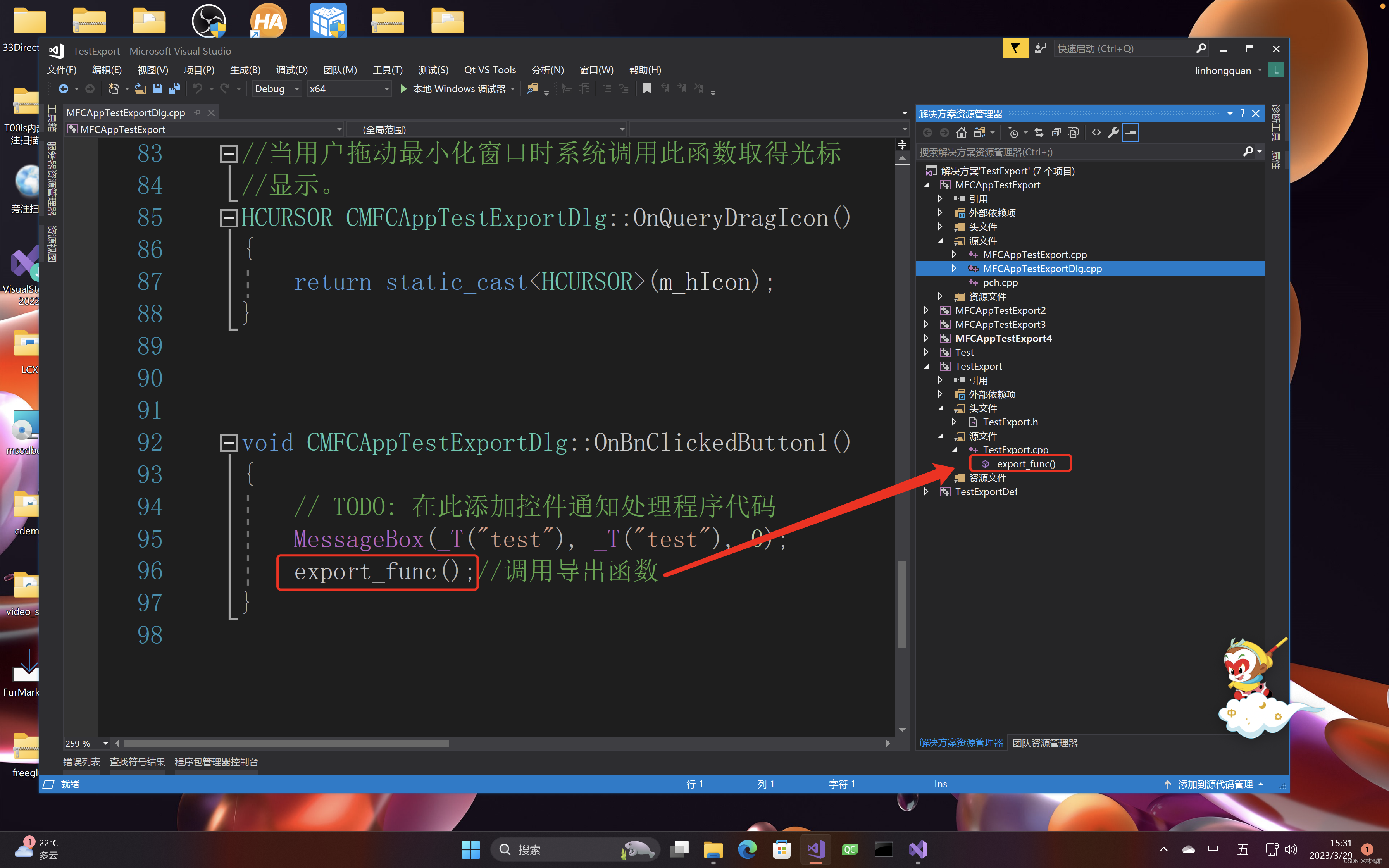Click the Home icon in Solution Explorer
The image size is (1389, 868).
(962, 133)
